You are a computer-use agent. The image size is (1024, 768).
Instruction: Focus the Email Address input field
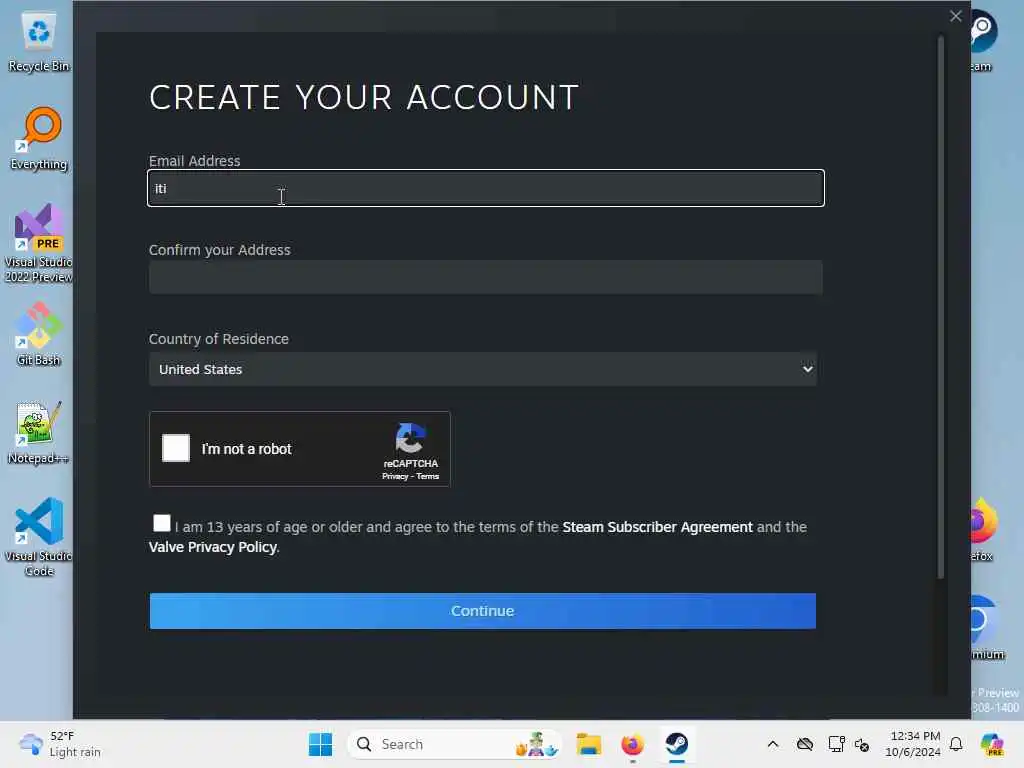486,188
